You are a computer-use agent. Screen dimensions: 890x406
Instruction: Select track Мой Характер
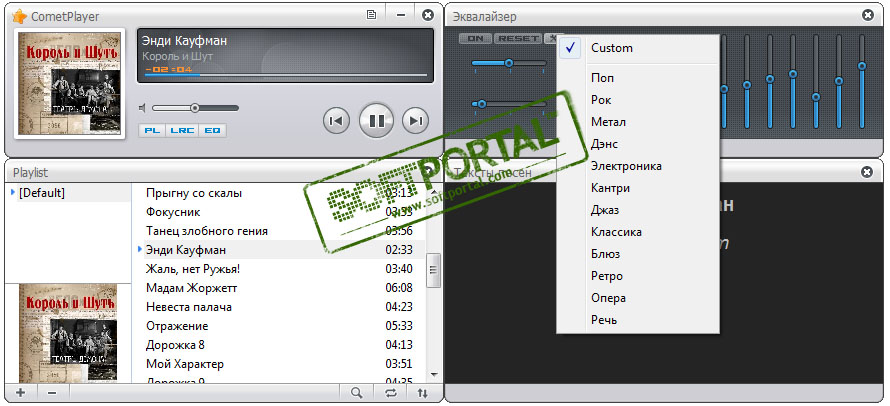click(x=279, y=364)
